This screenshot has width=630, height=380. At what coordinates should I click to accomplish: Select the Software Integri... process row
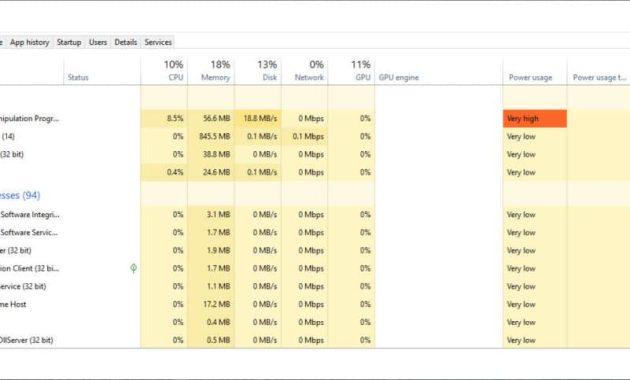pyautogui.click(x=29, y=215)
